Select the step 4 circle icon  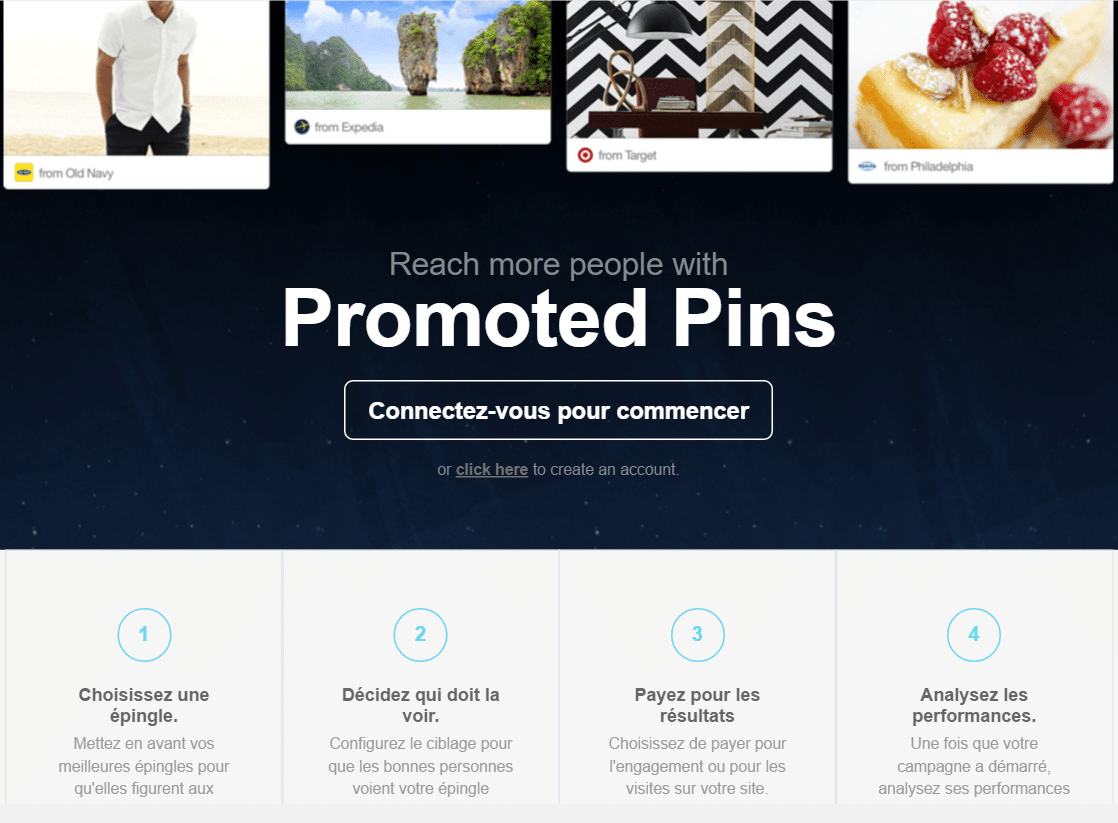(974, 634)
